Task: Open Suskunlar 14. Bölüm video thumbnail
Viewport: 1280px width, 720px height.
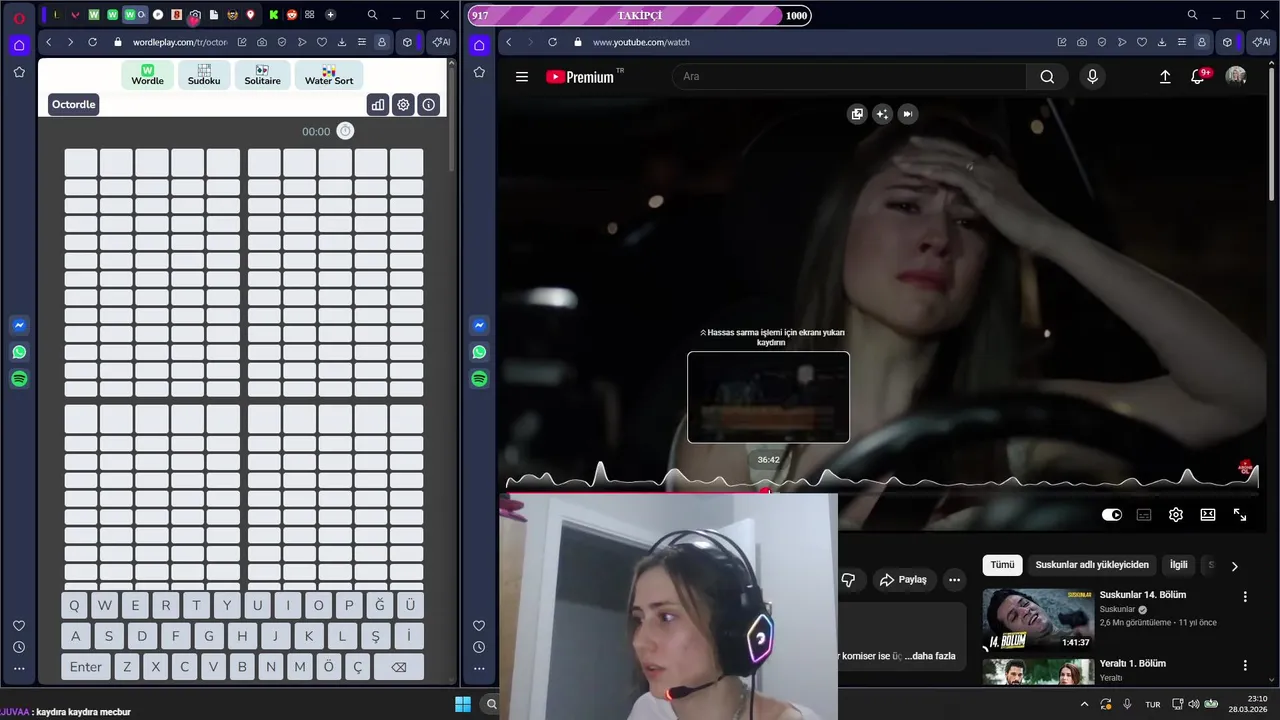Action: 1038,620
